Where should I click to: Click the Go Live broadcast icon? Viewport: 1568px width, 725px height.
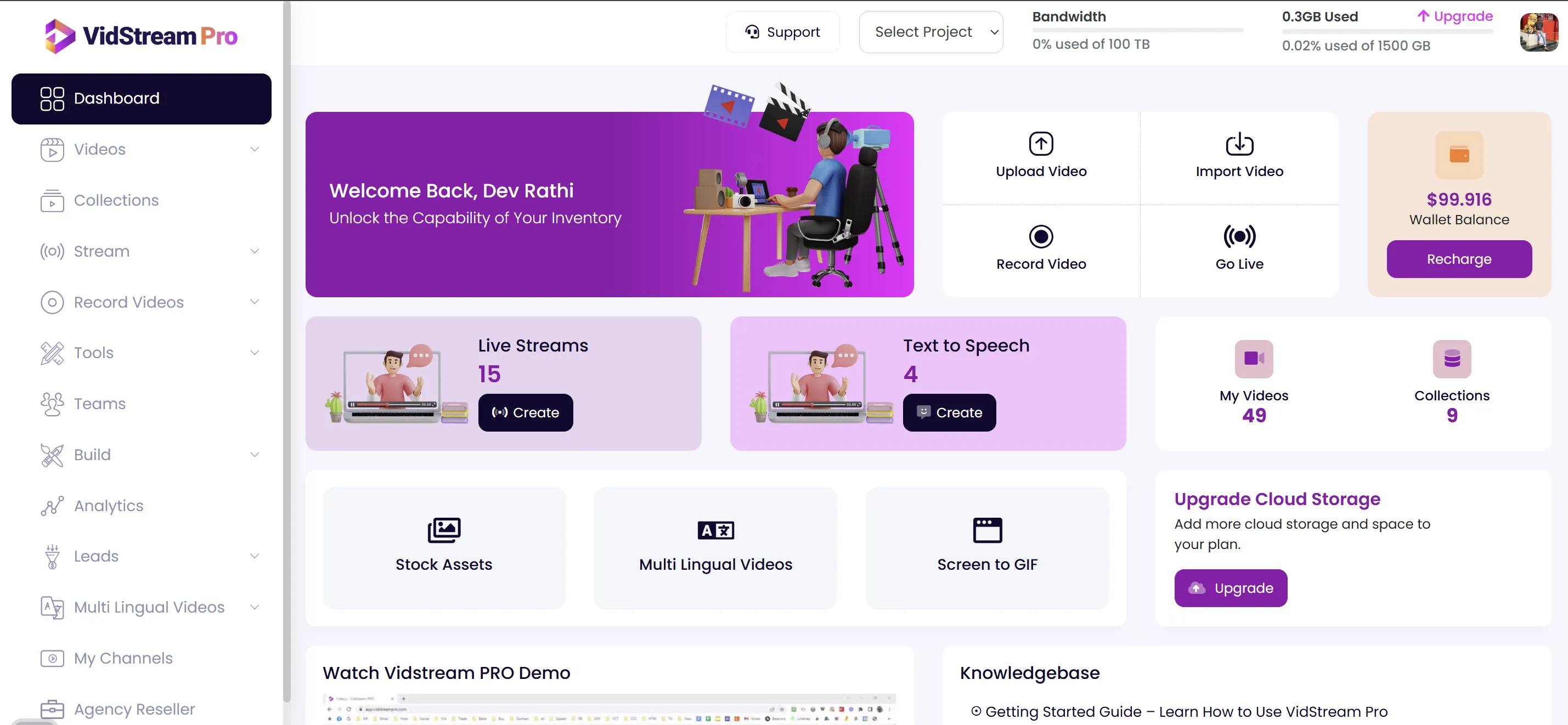(x=1239, y=236)
